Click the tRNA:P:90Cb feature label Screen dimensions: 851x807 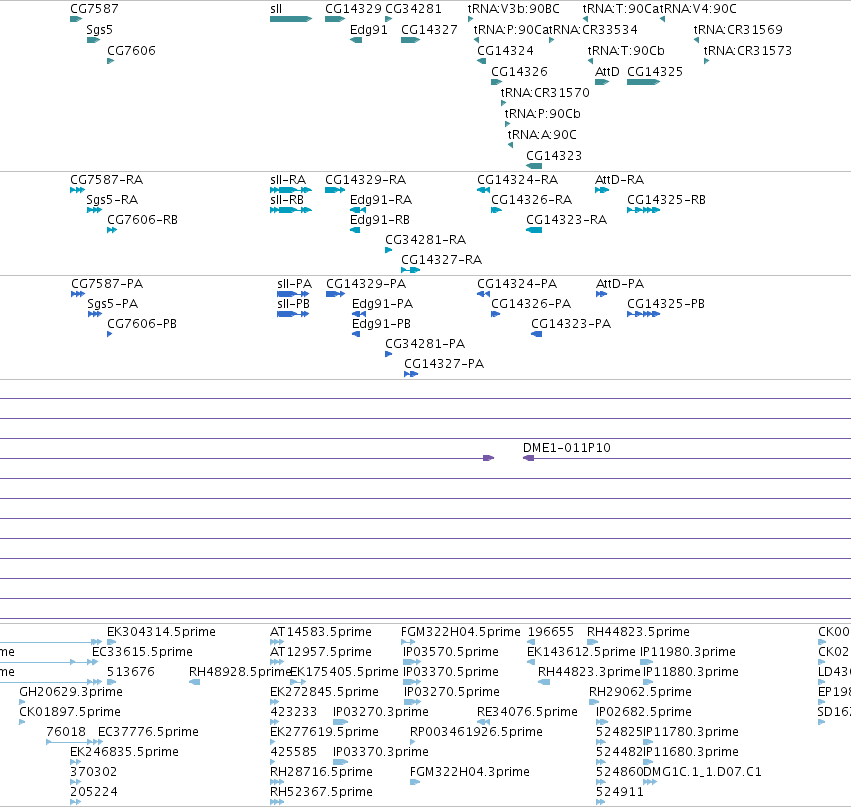pos(543,113)
